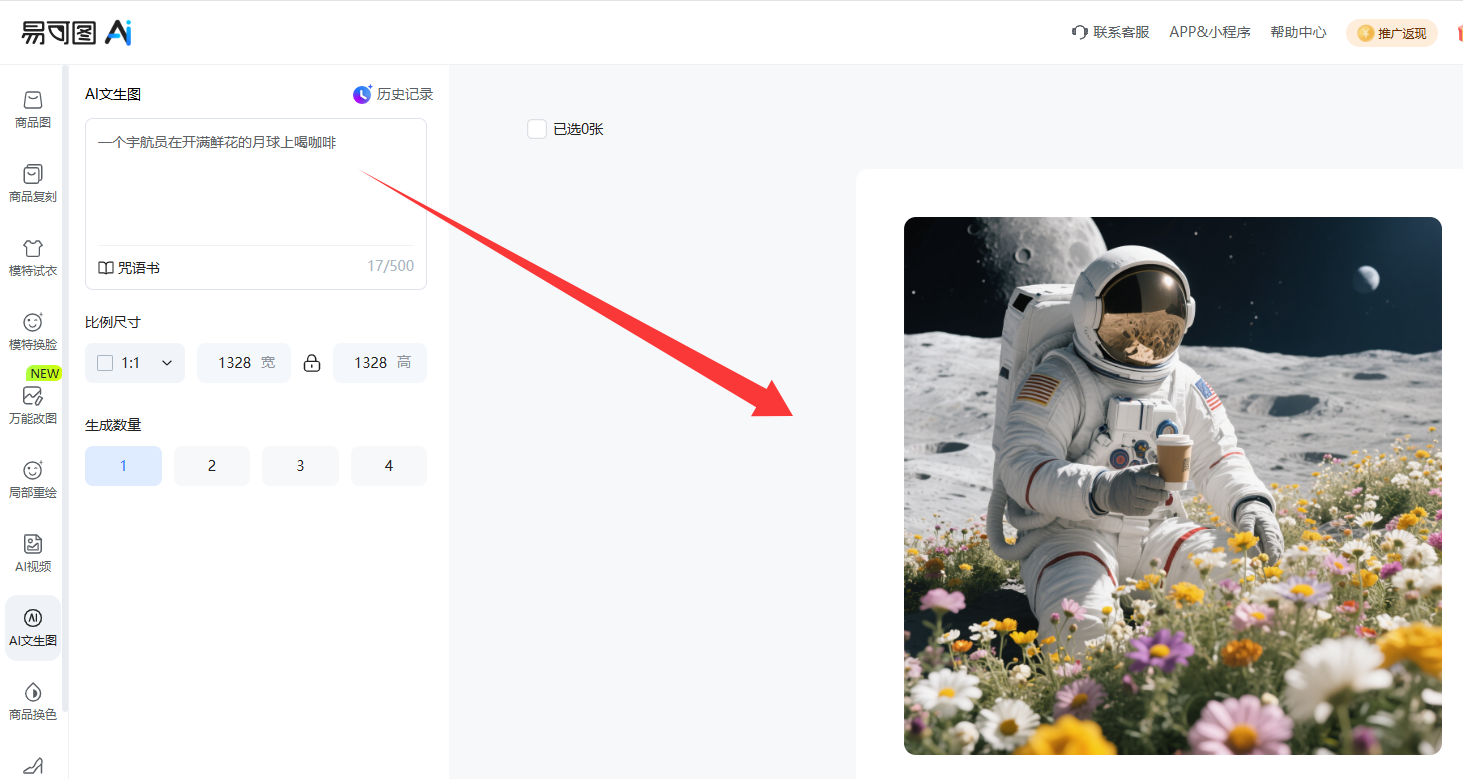
Task: Expand the 1:1 ratio dropdown
Action: tap(135, 363)
